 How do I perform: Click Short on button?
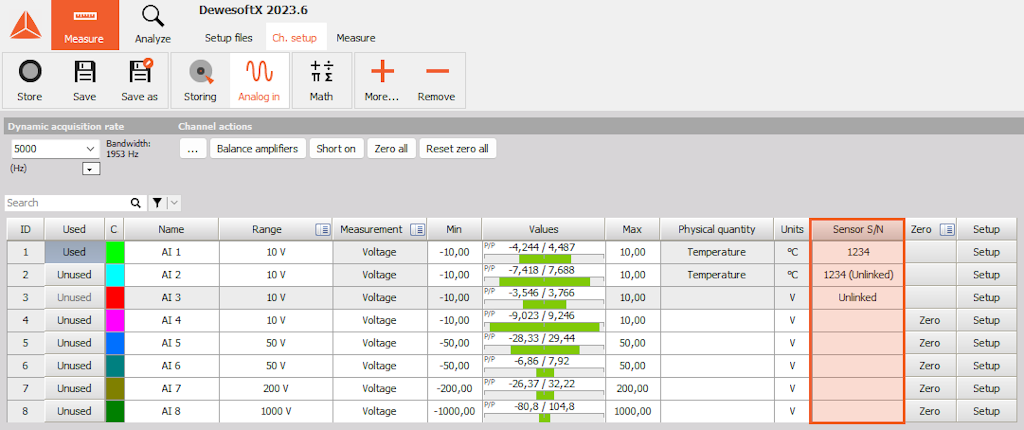pos(336,149)
